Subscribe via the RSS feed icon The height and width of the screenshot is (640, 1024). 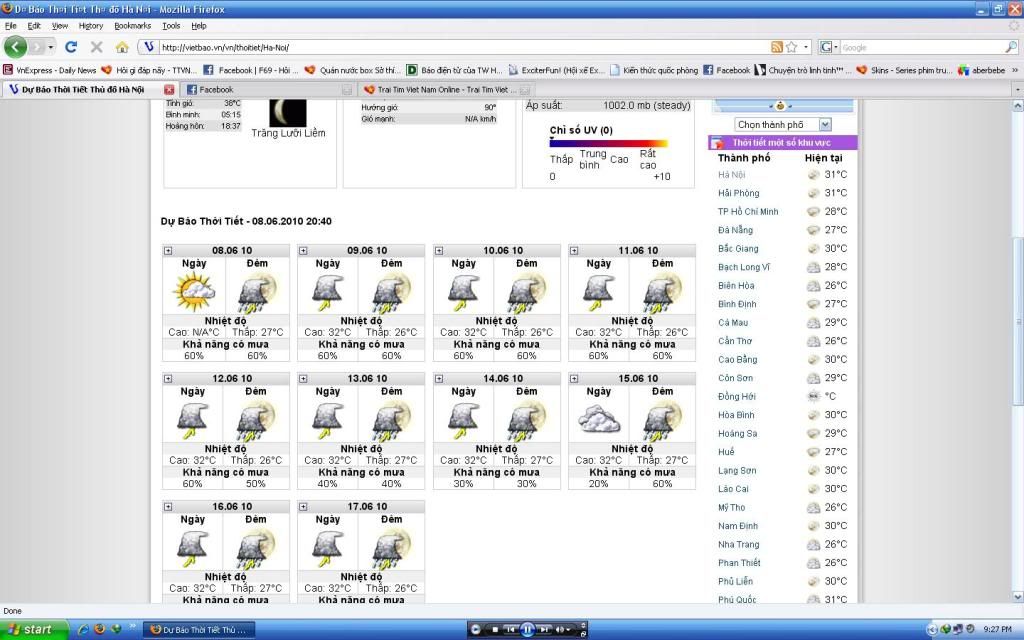click(776, 47)
